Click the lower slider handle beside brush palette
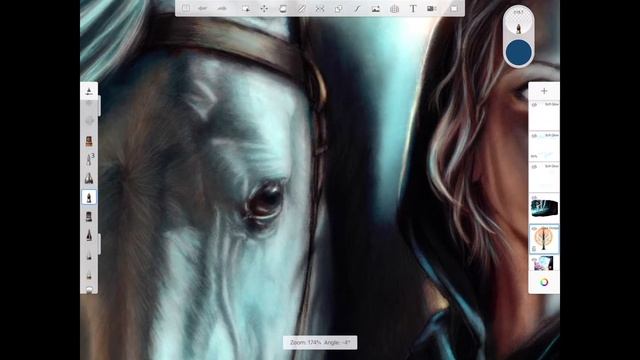This screenshot has width=640, height=360. click(99, 244)
